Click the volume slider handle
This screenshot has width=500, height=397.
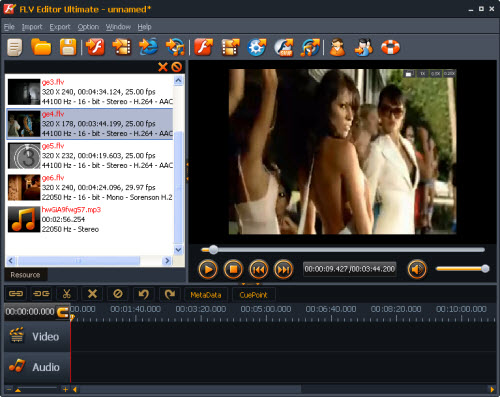point(485,268)
